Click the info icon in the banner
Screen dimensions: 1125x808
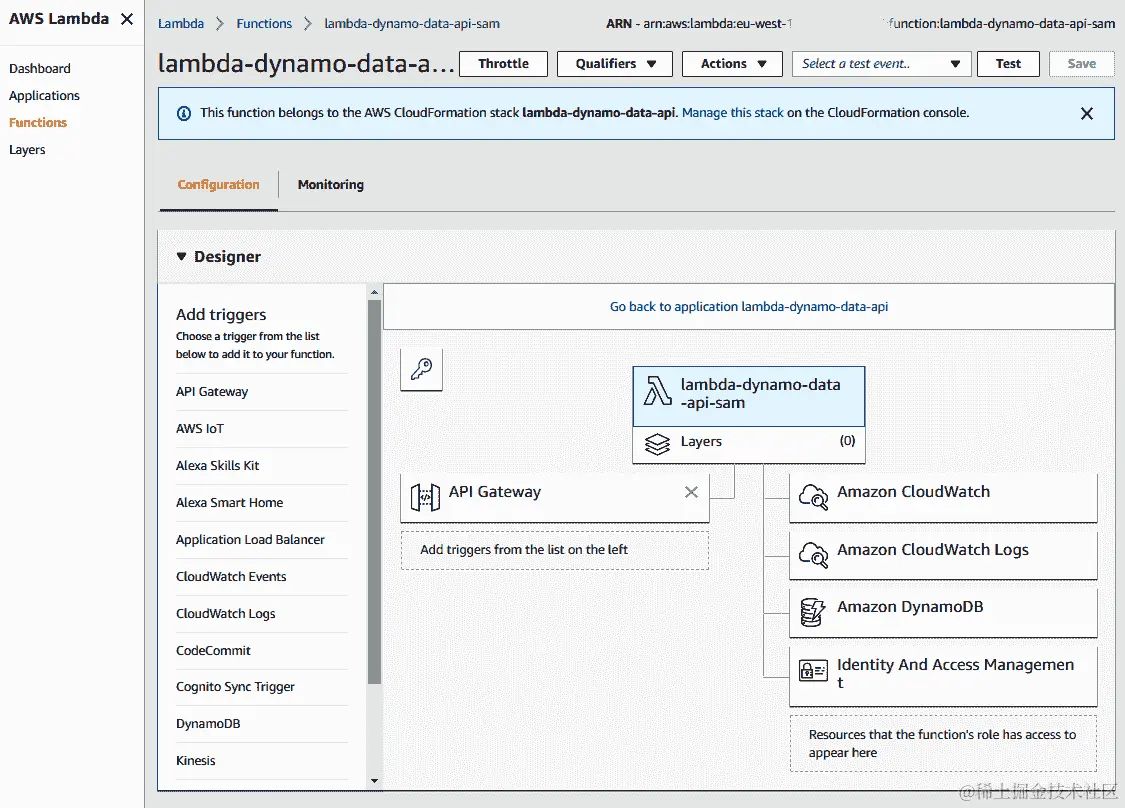184,113
